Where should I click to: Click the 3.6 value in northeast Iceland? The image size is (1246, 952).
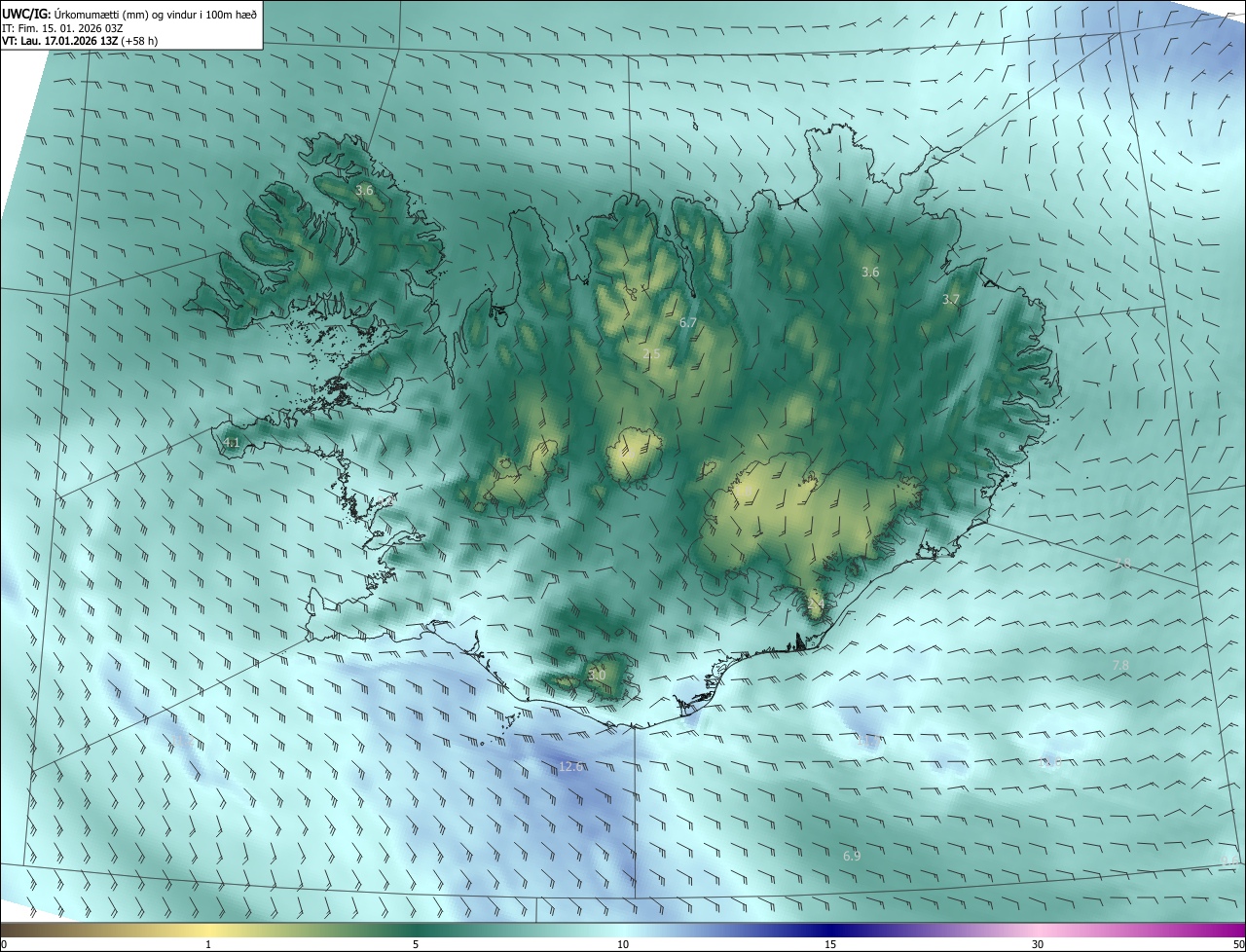click(870, 273)
